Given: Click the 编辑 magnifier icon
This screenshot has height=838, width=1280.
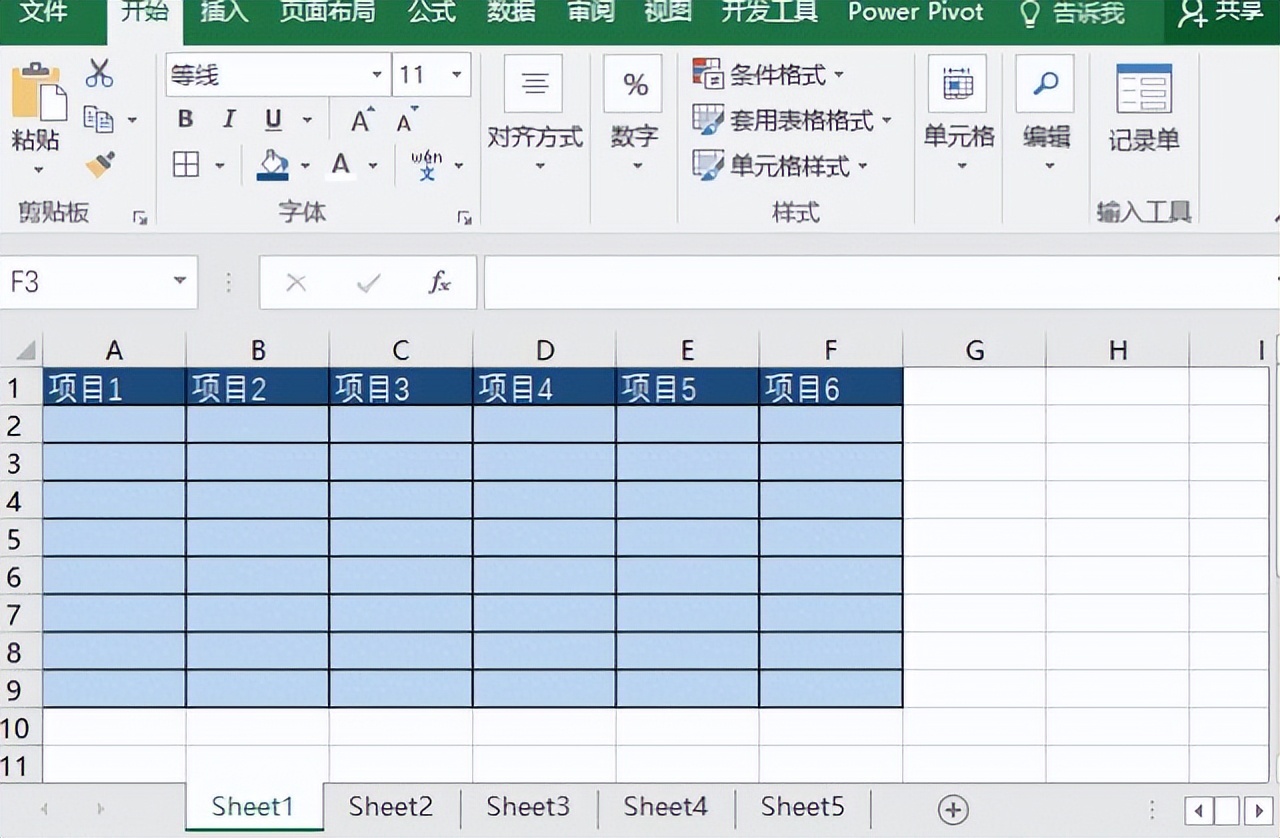Looking at the screenshot, I should tap(1046, 84).
